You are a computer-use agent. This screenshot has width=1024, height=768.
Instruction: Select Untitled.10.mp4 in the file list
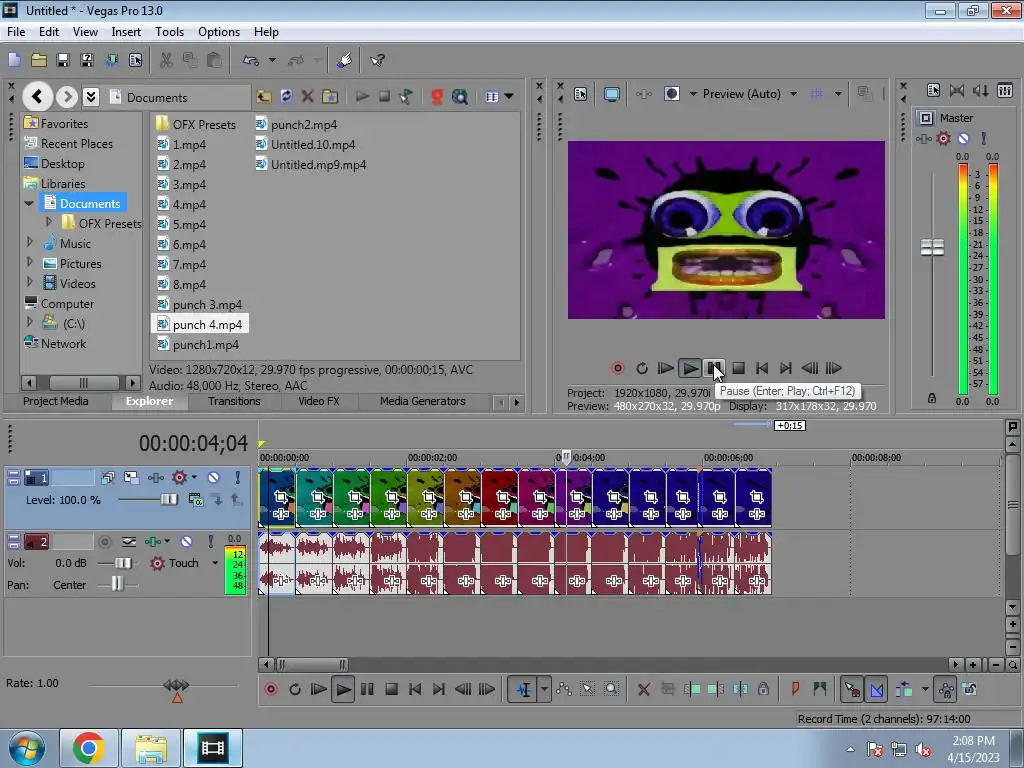tap(306, 145)
